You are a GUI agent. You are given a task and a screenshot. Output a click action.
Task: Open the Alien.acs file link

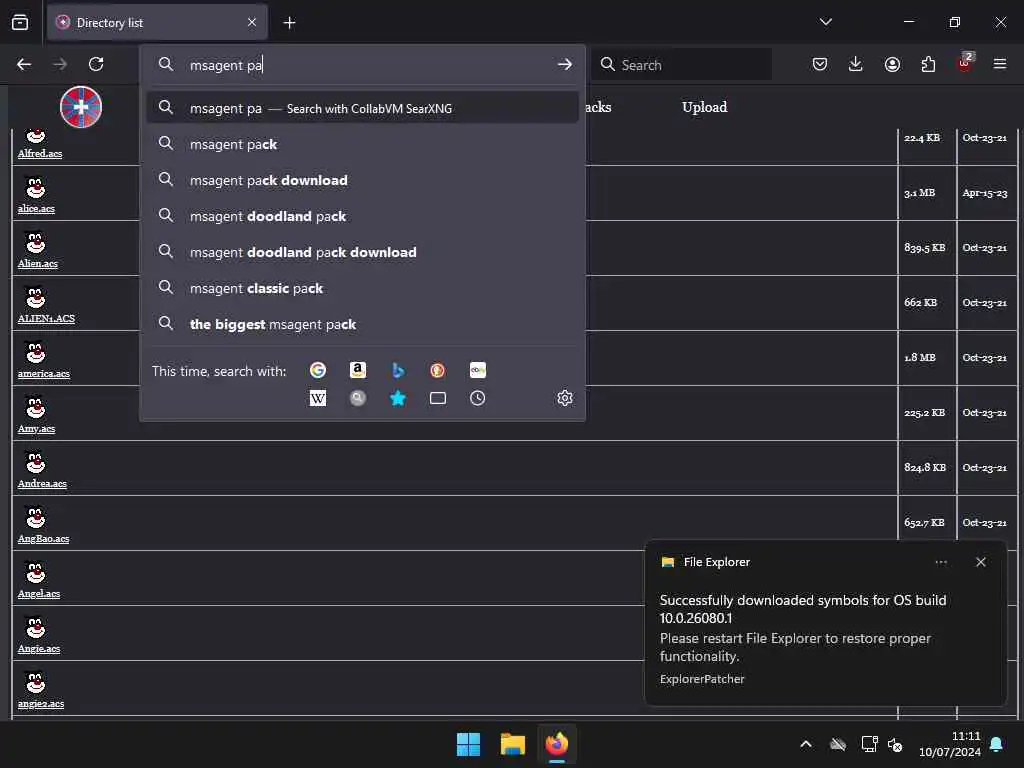tap(38, 263)
